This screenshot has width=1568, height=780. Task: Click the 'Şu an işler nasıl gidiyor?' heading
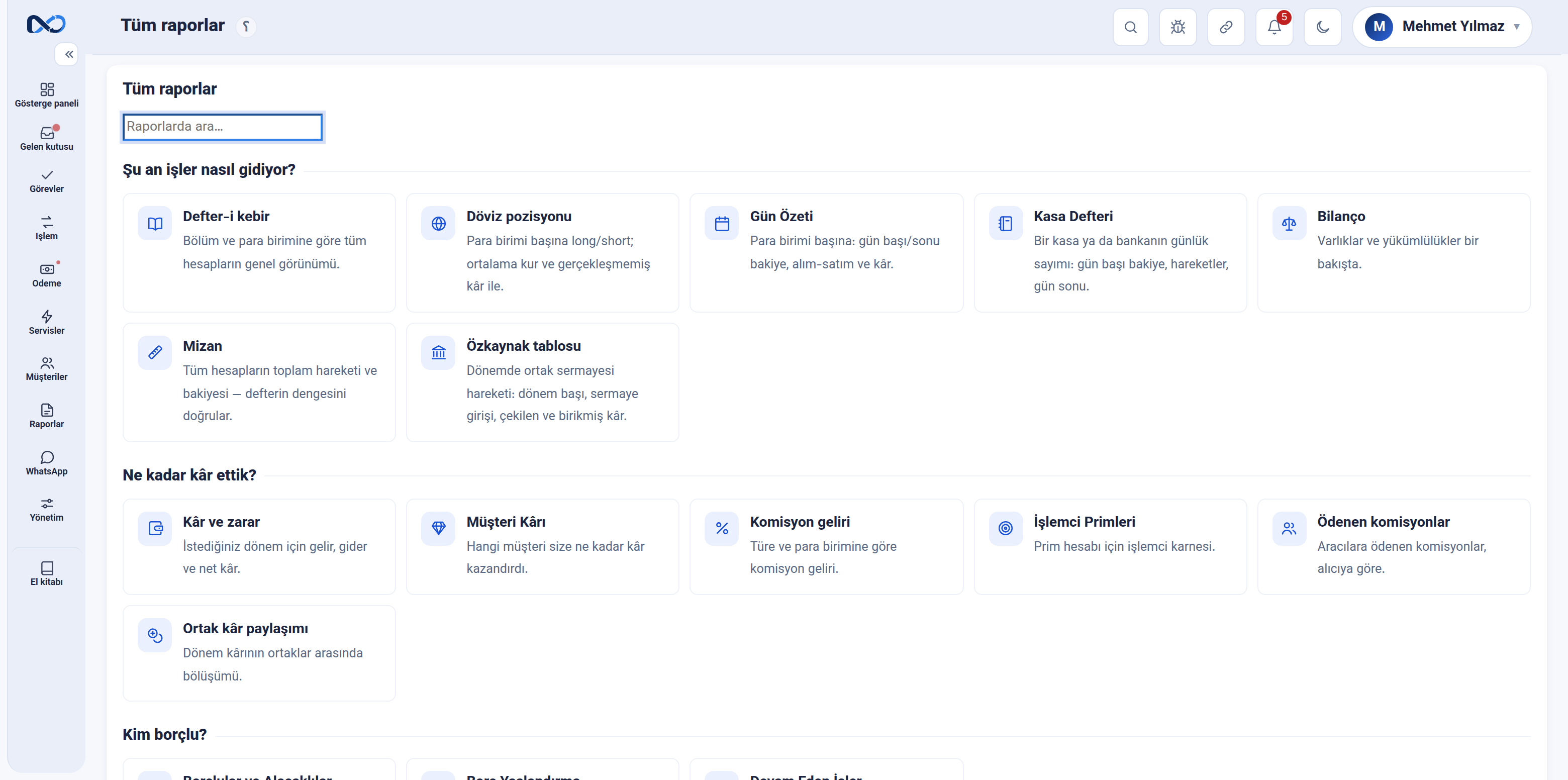coord(209,169)
